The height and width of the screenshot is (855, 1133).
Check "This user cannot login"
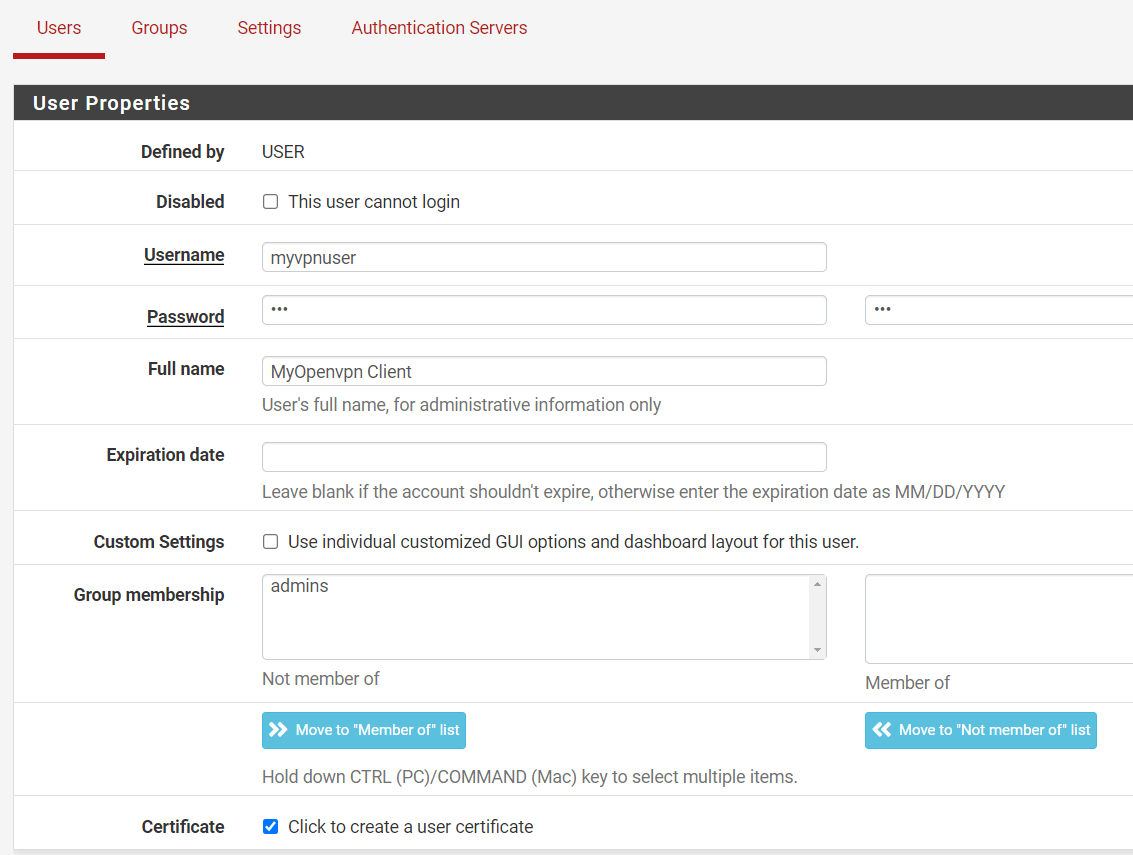[x=270, y=201]
